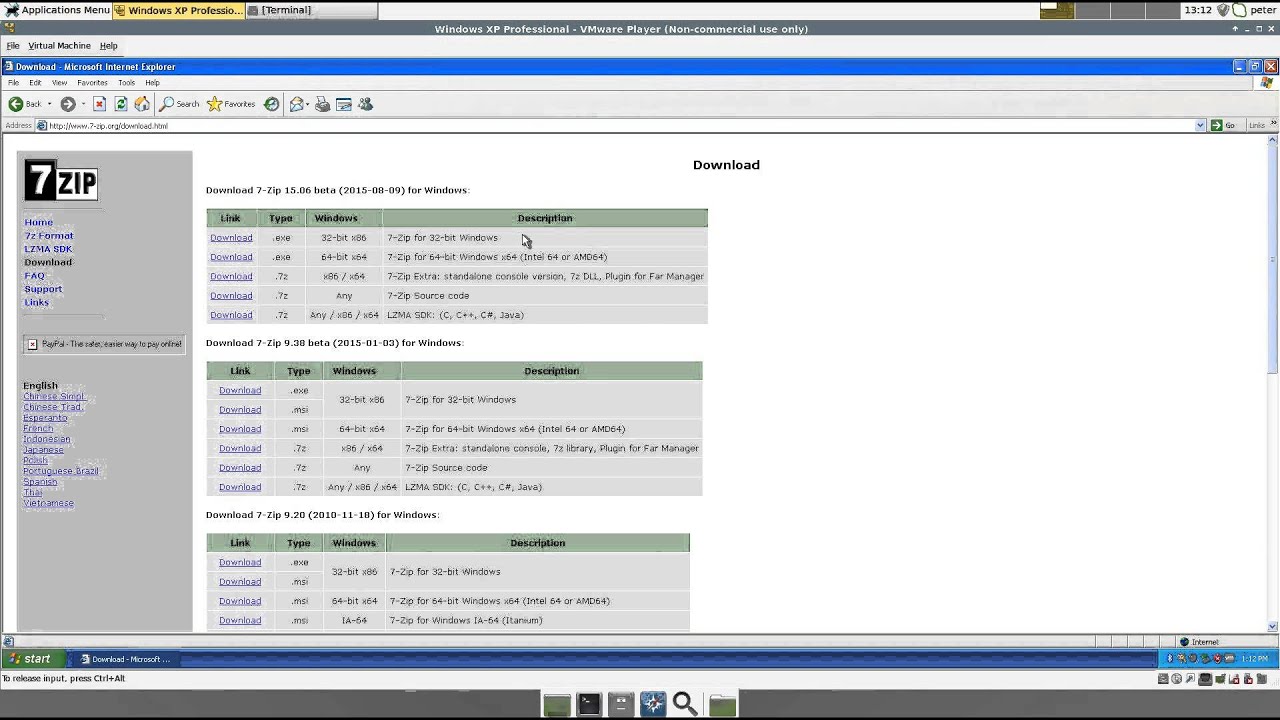Open the IE File menu
The width and height of the screenshot is (1280, 720).
(x=13, y=83)
